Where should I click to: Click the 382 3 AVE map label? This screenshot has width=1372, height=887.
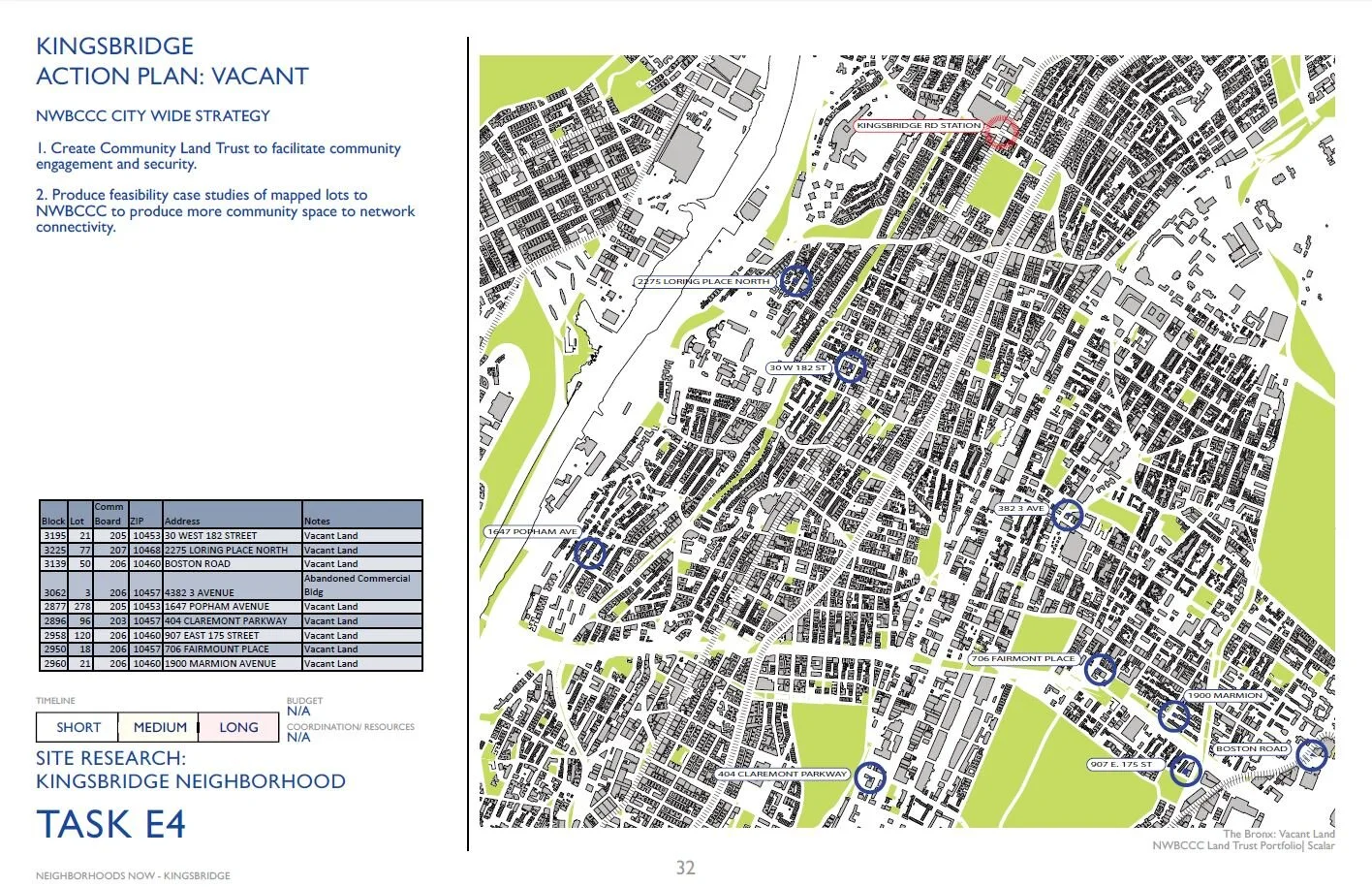point(1021,508)
